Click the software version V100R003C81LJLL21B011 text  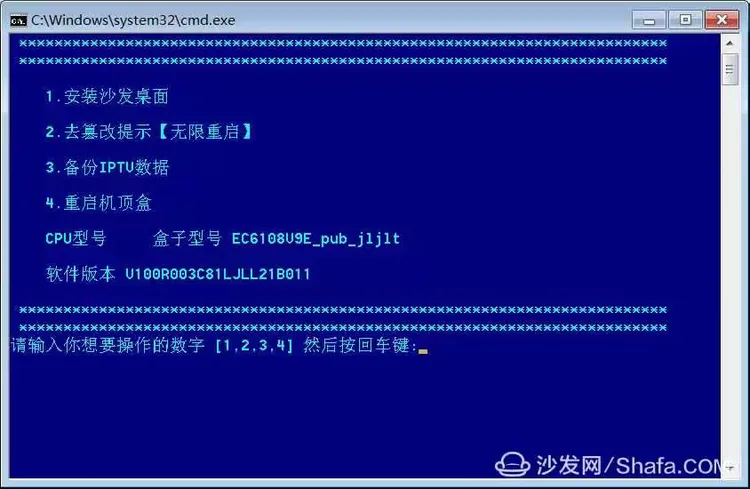click(x=218, y=274)
